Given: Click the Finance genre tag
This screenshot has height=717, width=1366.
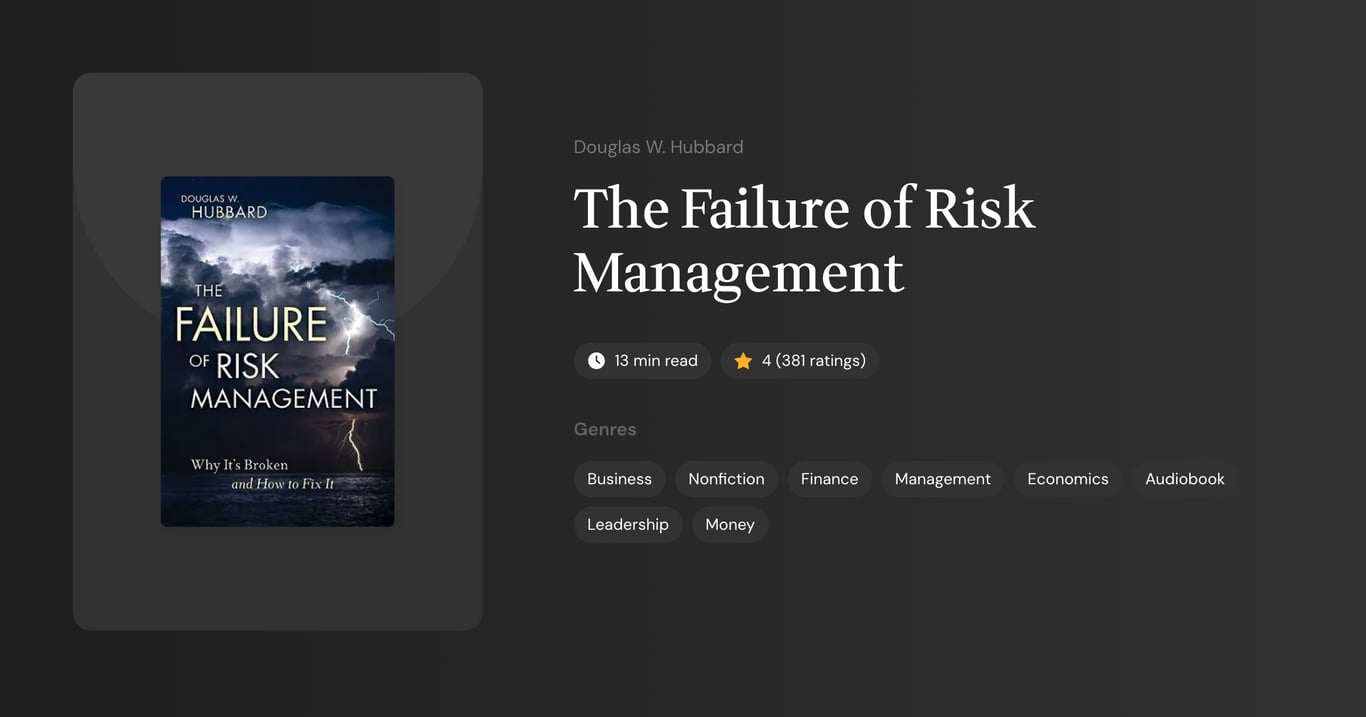Looking at the screenshot, I should pos(829,478).
